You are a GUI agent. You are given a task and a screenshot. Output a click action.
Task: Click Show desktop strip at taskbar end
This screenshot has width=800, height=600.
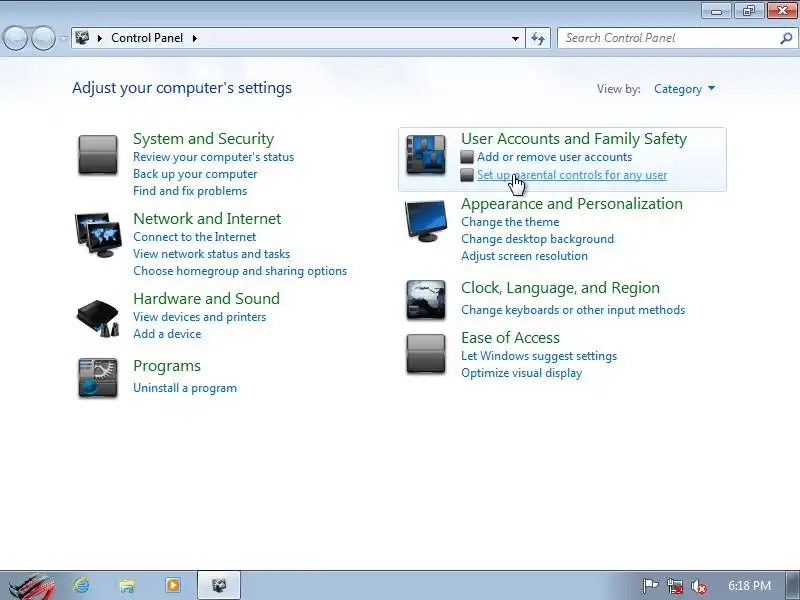(794, 585)
